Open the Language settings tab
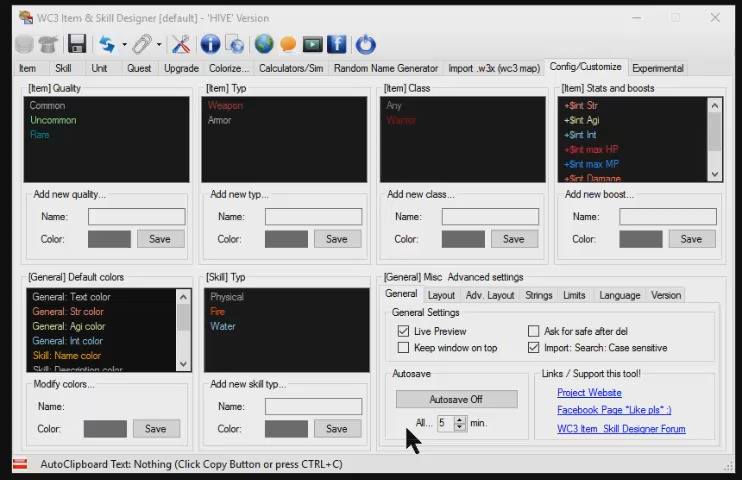This screenshot has height=480, width=742. coord(619,295)
